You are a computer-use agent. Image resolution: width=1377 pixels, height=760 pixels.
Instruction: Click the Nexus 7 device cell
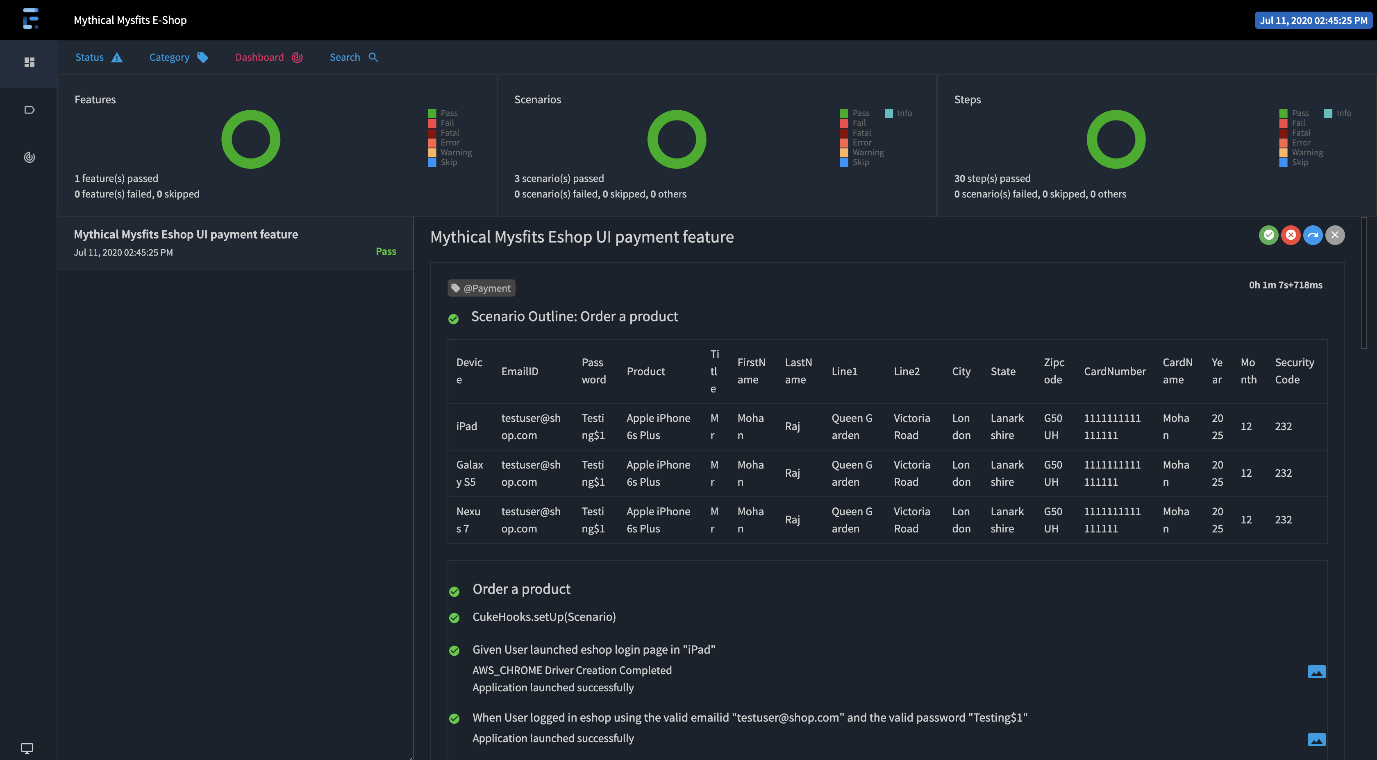coord(469,520)
